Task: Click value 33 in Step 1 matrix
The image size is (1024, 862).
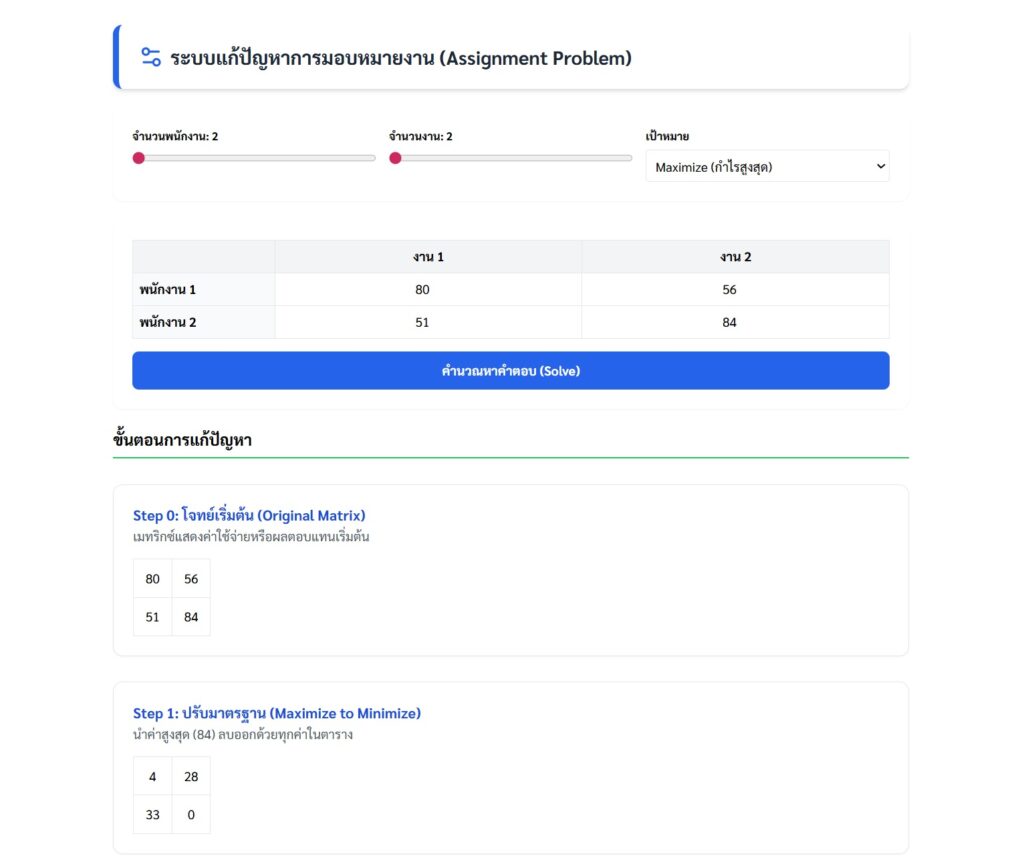Action: click(152, 815)
